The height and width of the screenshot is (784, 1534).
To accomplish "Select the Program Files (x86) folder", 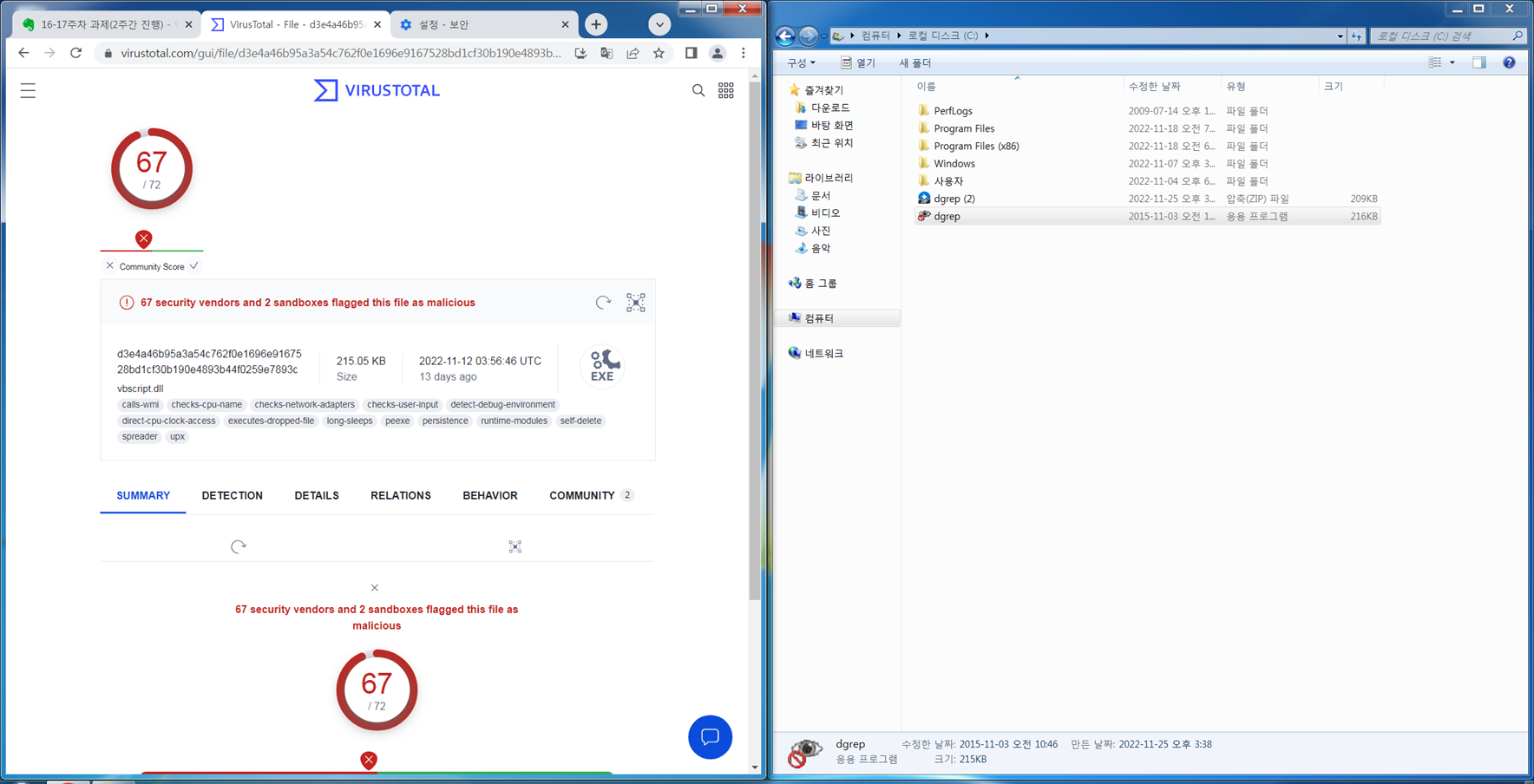I will pyautogui.click(x=976, y=146).
